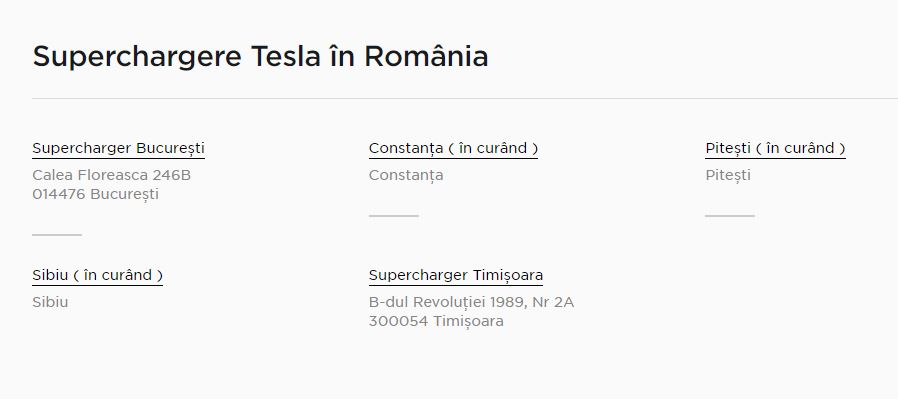Click the 300054 Timișoara postal code line

pos(436,322)
